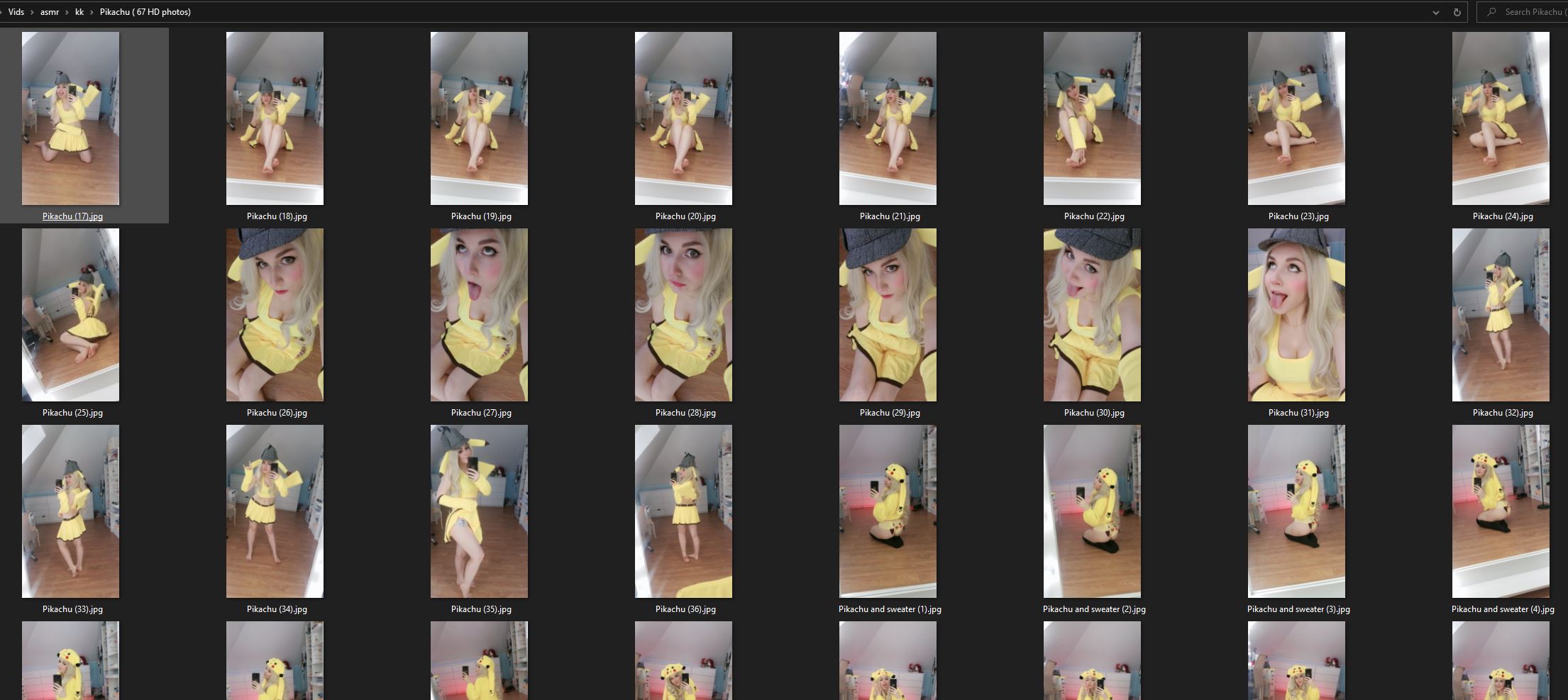The image size is (1568, 700).
Task: Open the address bar history dropdown
Action: [x=1436, y=12]
